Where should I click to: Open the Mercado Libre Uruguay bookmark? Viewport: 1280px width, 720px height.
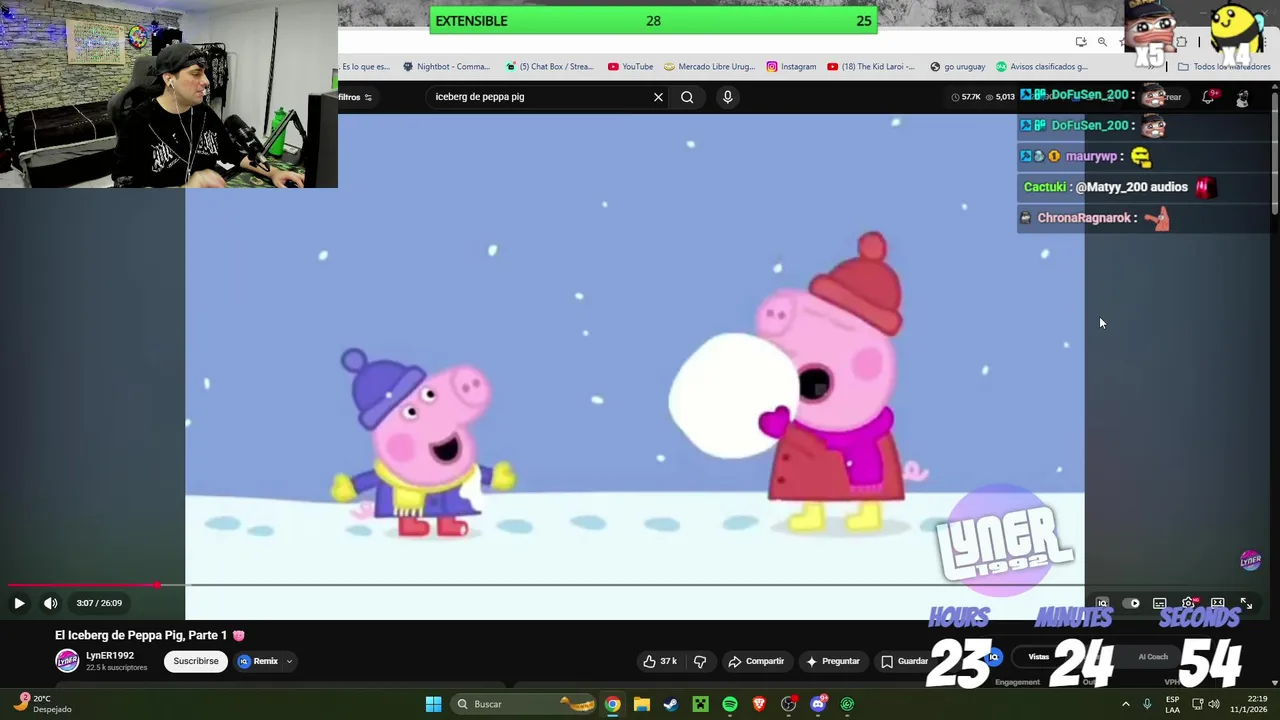coord(709,67)
